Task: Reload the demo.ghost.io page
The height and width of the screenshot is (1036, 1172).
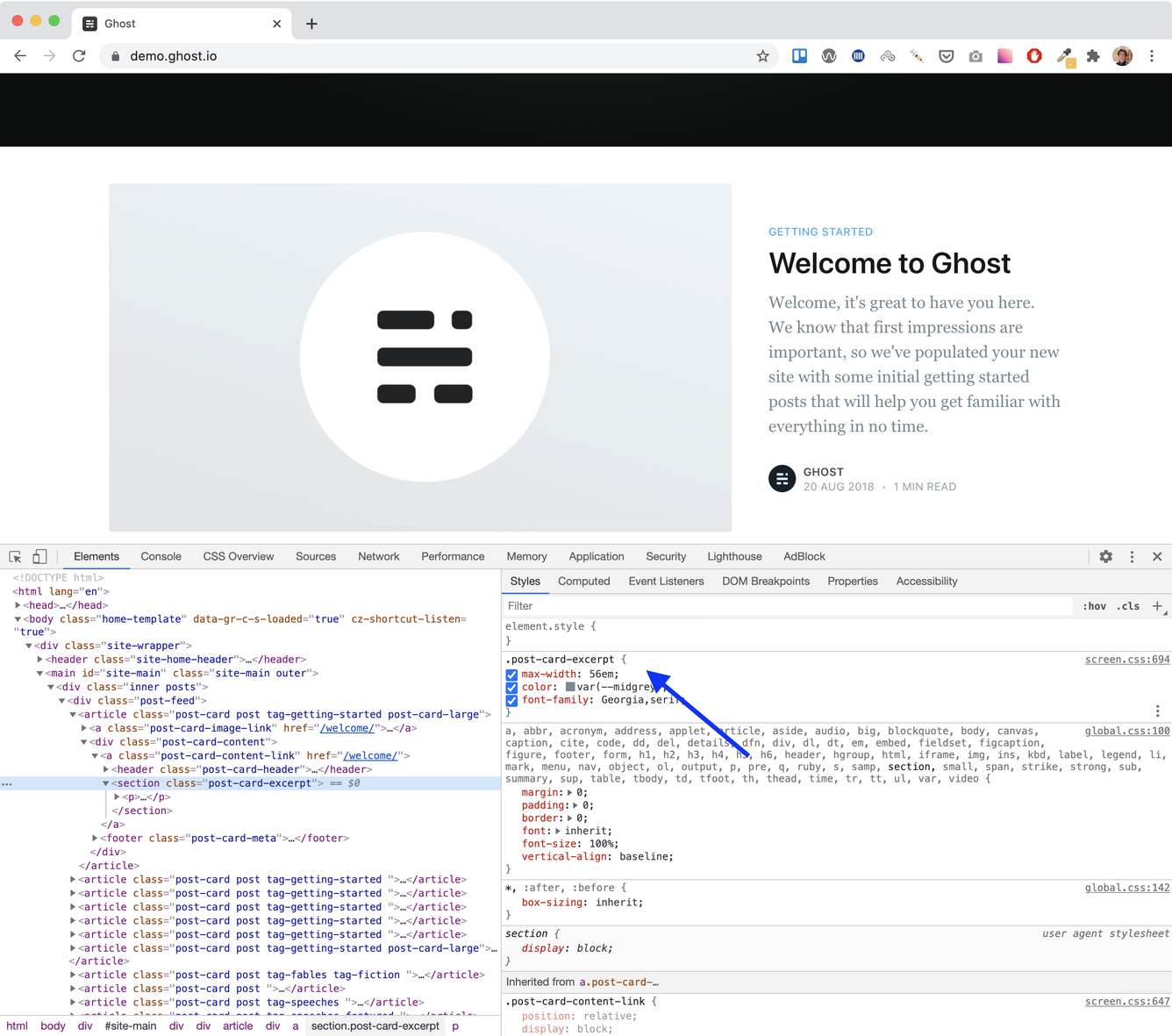Action: (x=79, y=56)
